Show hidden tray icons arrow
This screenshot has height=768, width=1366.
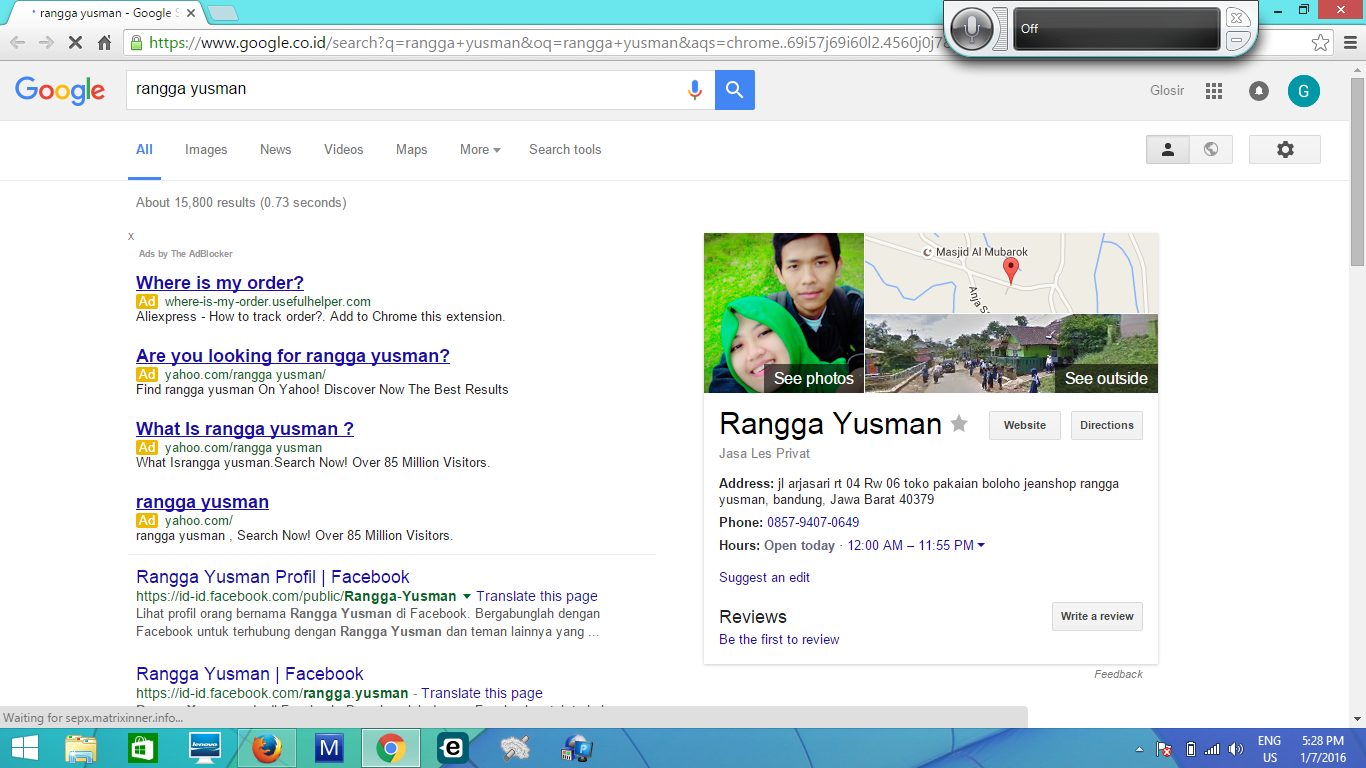1139,749
